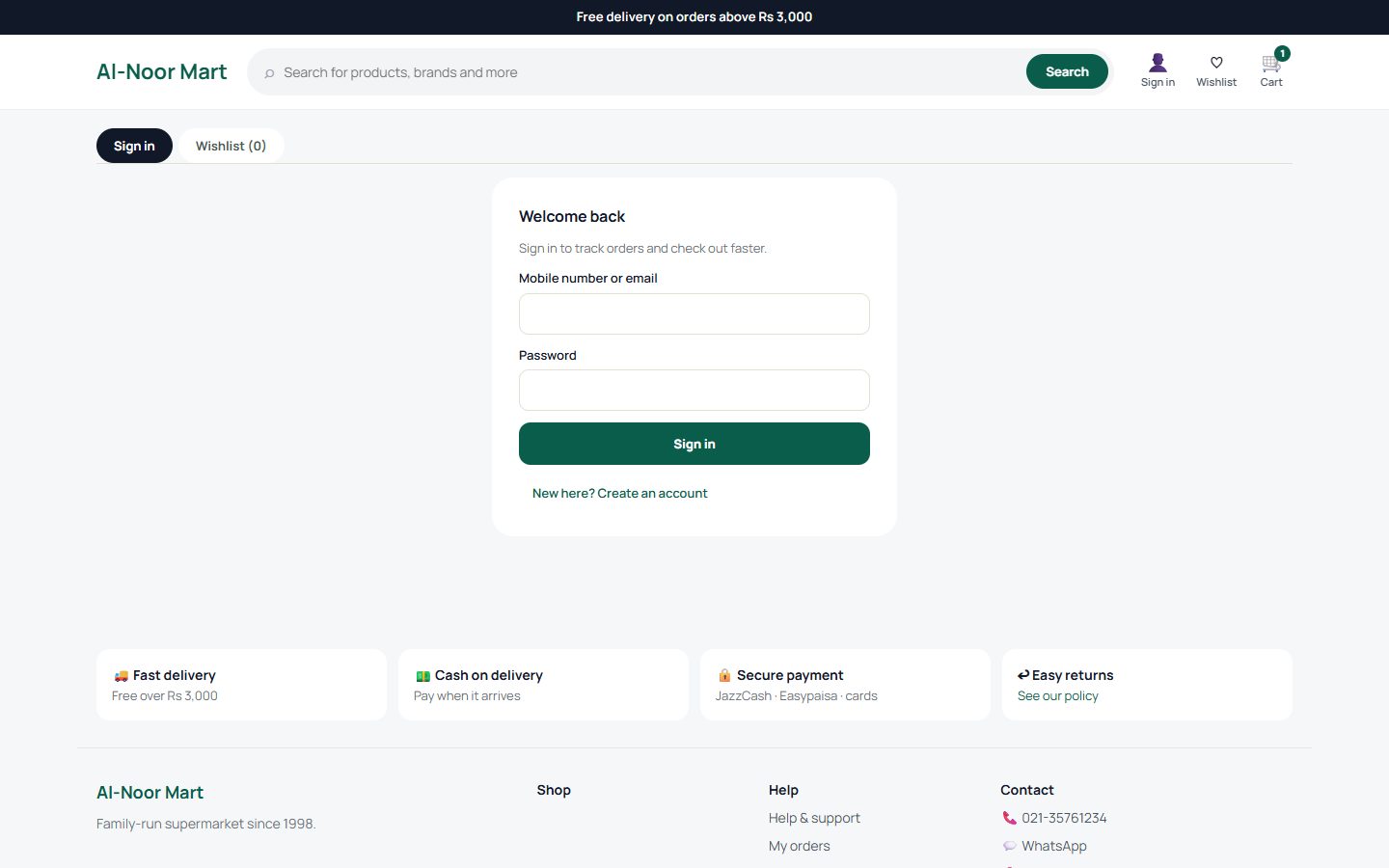Screen dimensions: 1389x868
Task: Click the green Search button
Action: tap(1067, 71)
